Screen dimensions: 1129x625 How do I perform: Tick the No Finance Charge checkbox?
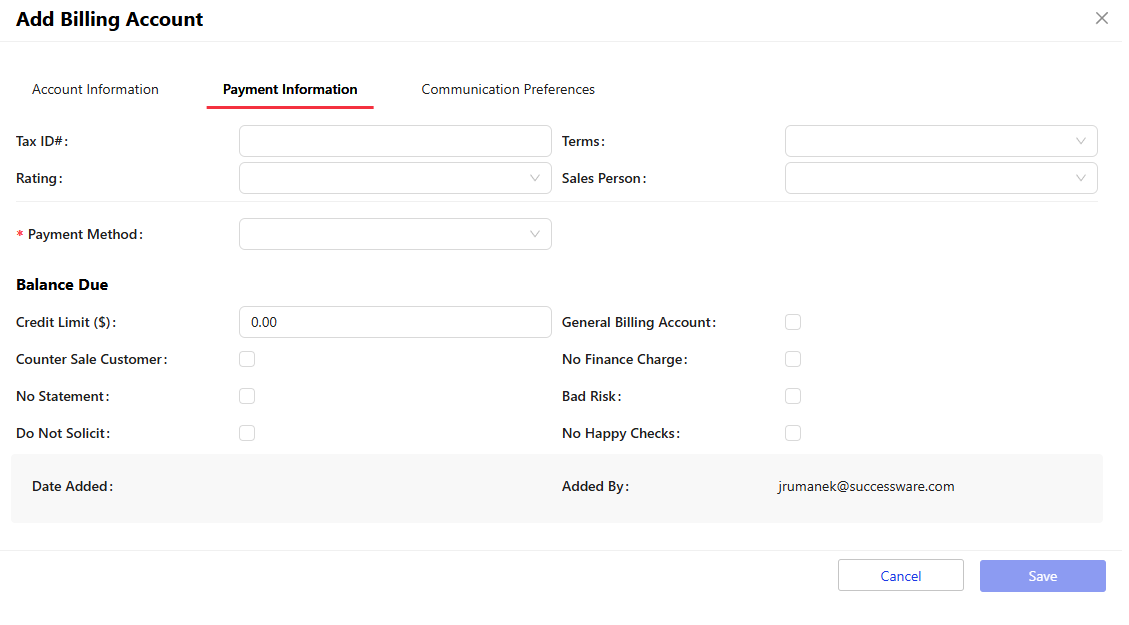(x=793, y=359)
